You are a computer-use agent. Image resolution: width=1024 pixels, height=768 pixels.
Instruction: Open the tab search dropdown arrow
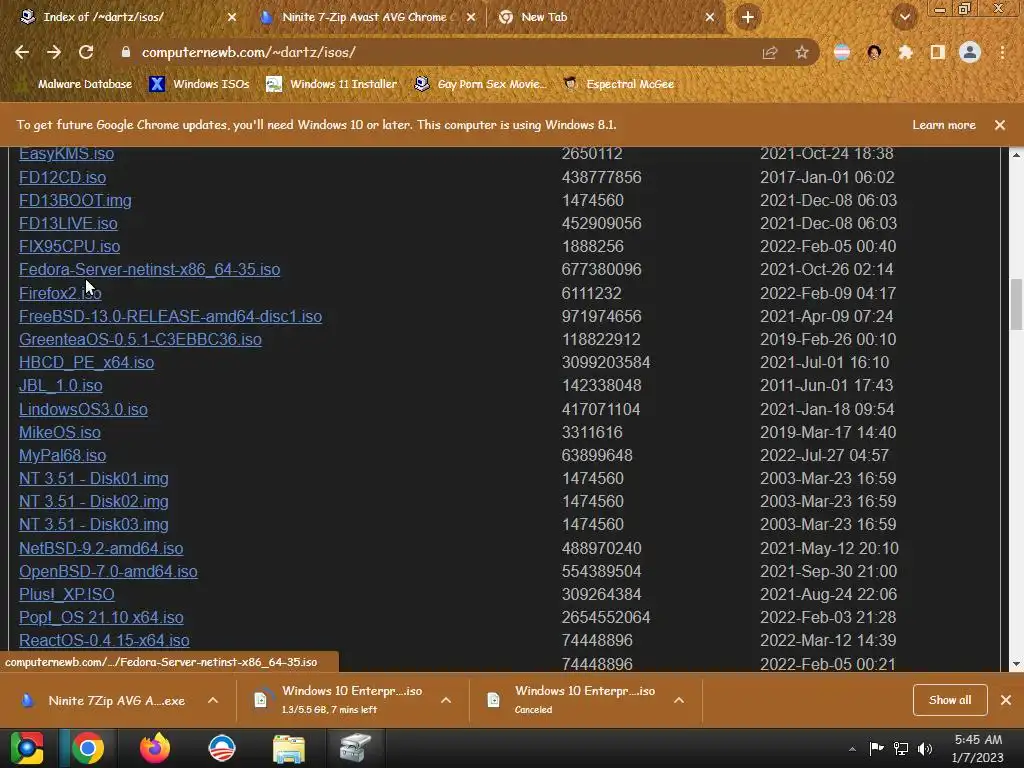(904, 17)
